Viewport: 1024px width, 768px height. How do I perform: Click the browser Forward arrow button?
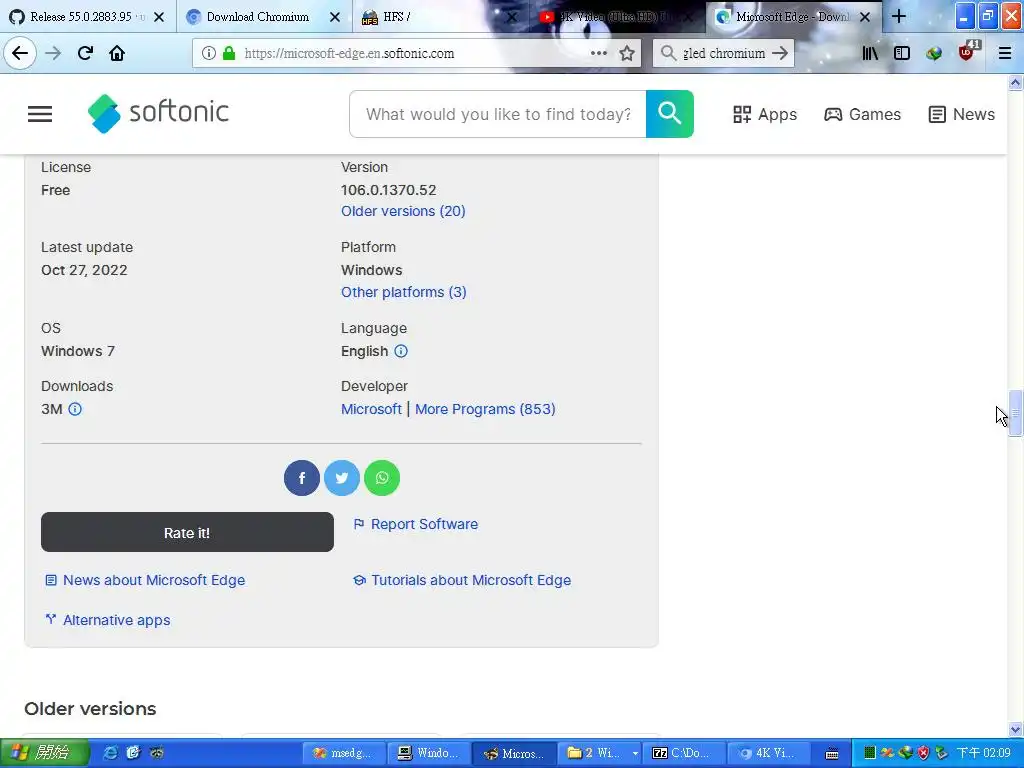pyautogui.click(x=53, y=53)
